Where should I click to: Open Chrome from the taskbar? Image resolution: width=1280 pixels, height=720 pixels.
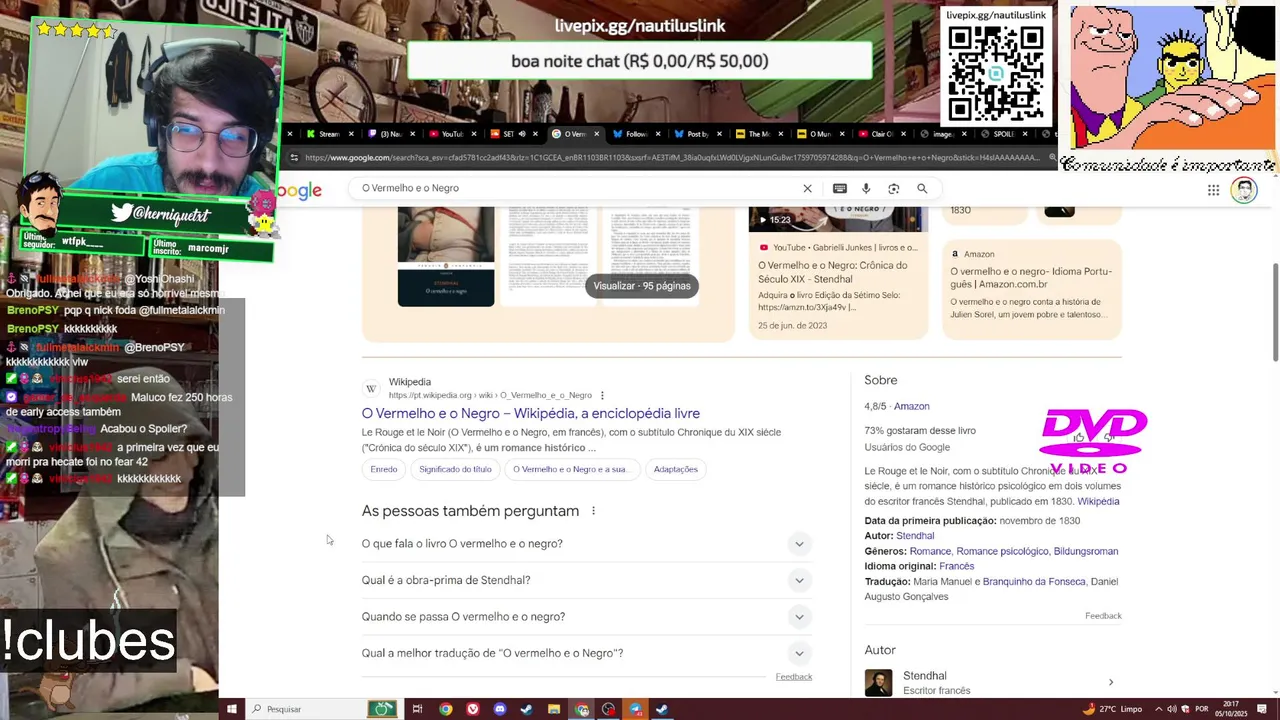tap(445, 709)
